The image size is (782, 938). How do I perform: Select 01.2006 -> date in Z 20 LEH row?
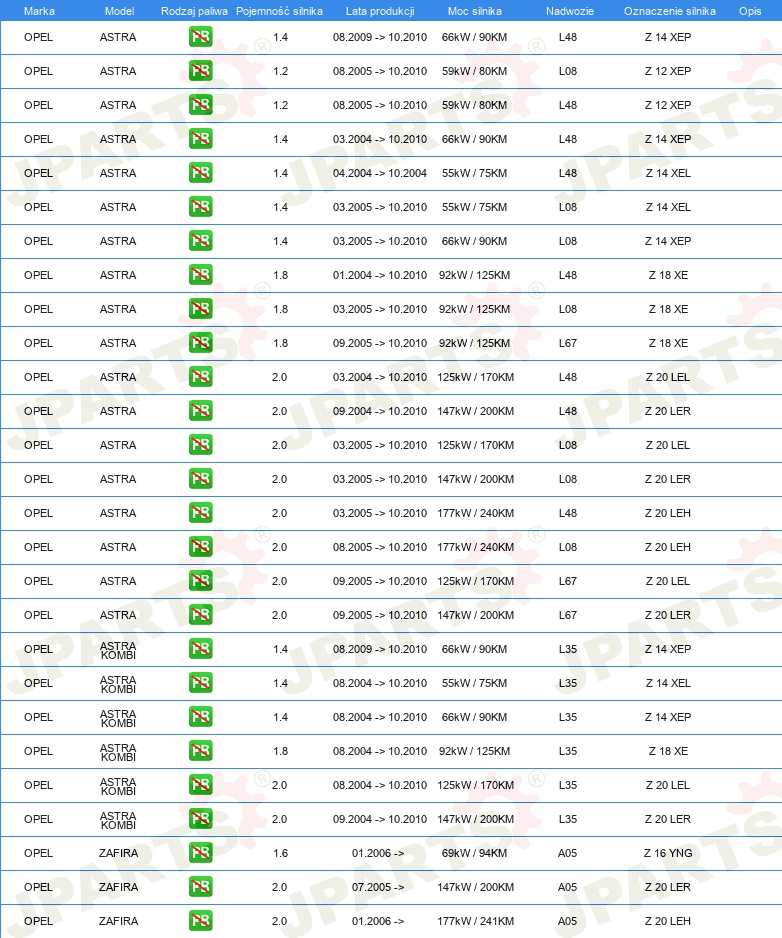(378, 921)
